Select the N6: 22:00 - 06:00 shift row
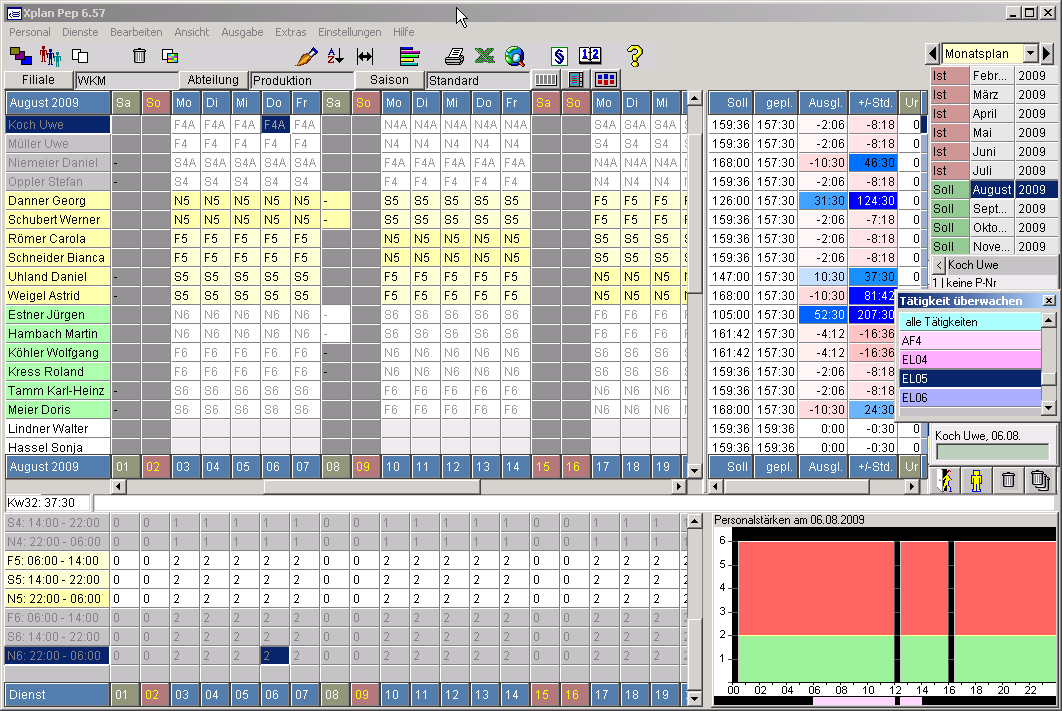 57,655
